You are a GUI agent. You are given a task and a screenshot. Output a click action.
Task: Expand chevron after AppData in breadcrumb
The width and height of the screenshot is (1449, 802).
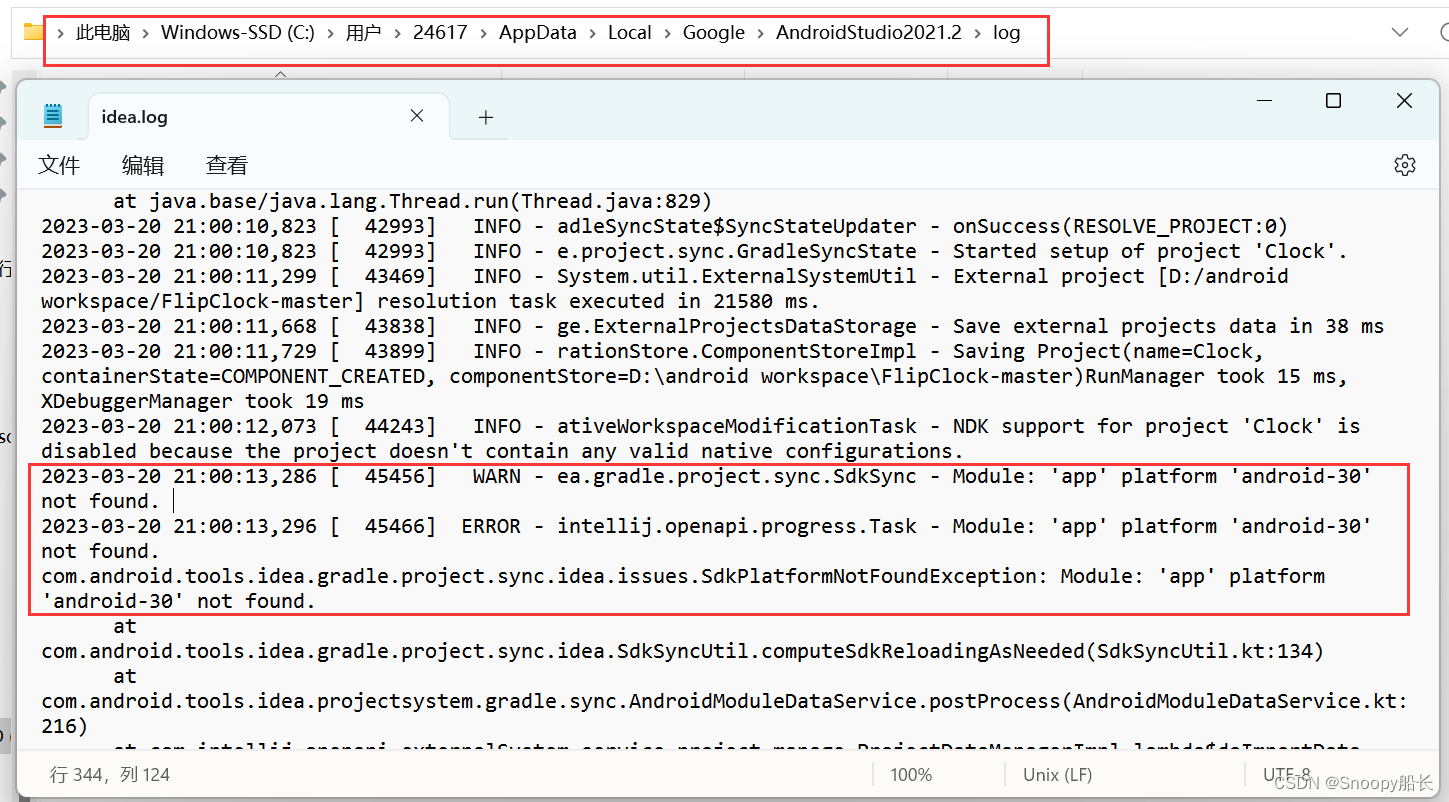point(592,33)
